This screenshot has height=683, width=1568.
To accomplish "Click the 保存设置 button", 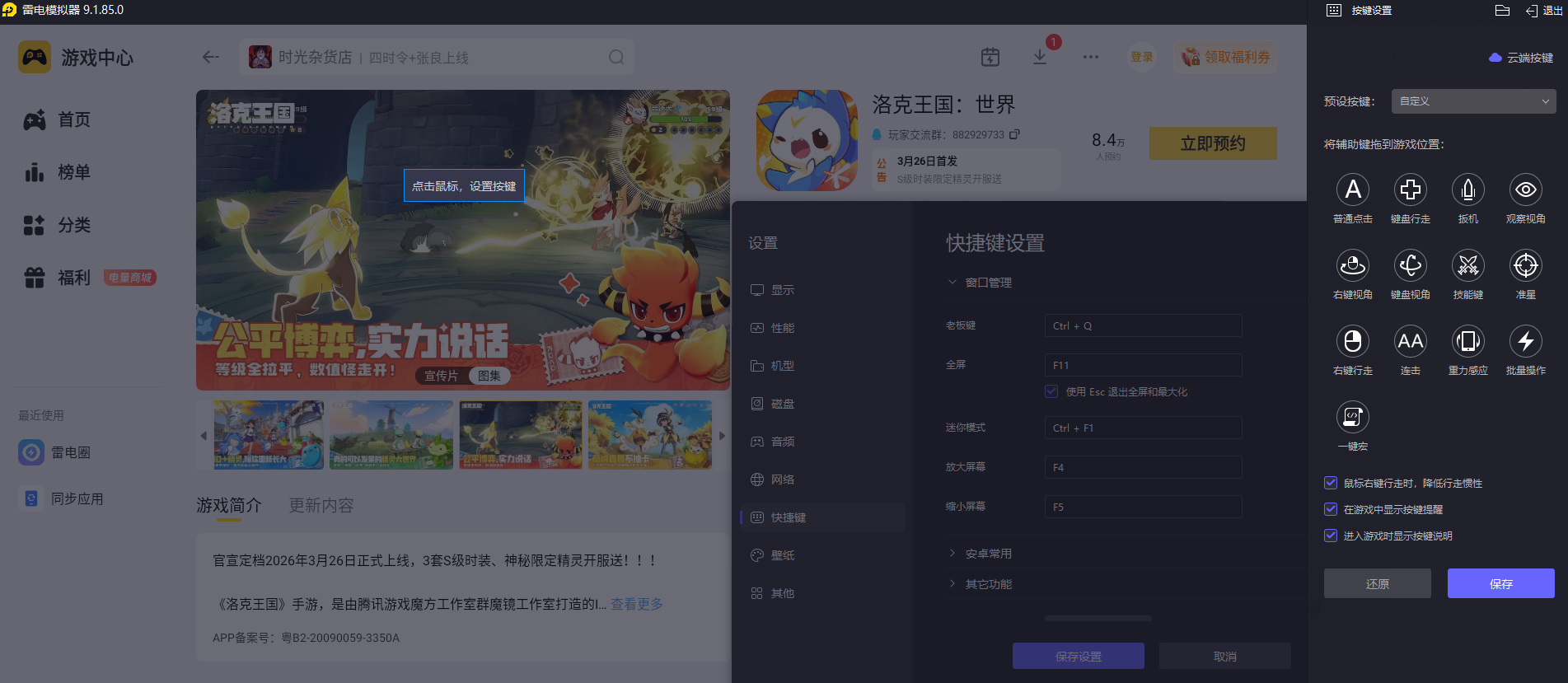I will 1078,656.
